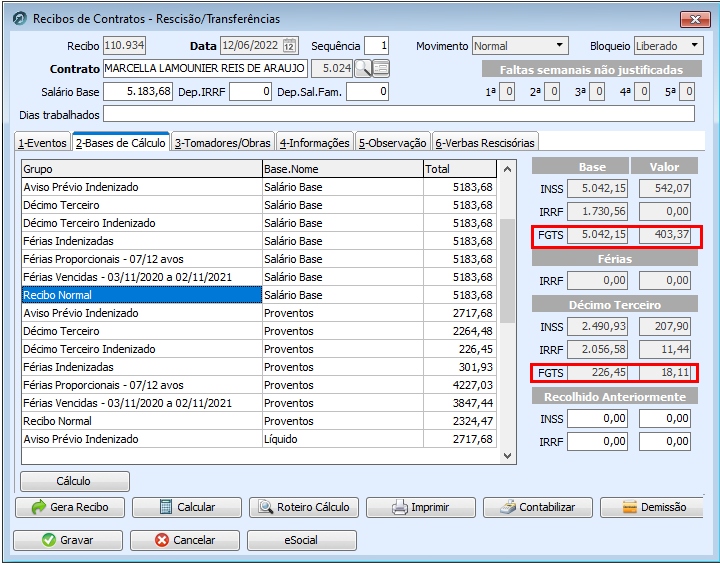Click the Contabilizar button

538,507
